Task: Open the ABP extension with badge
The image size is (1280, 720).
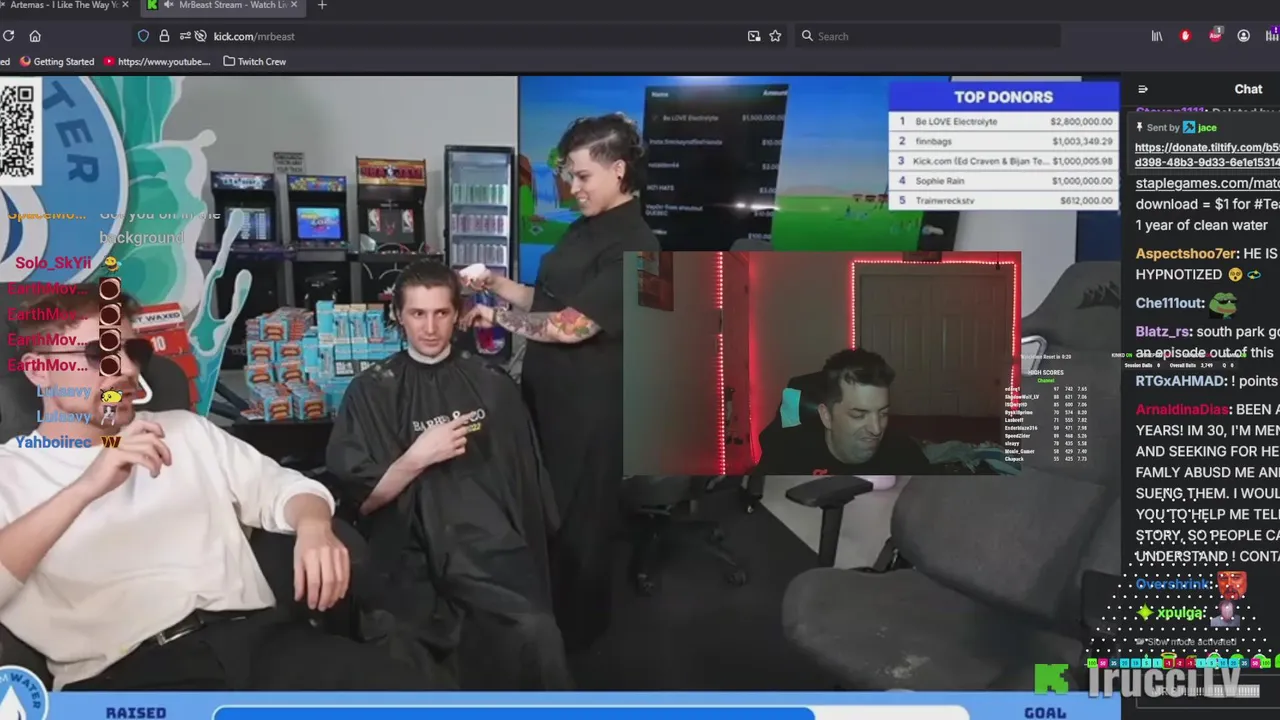Action: (1215, 35)
